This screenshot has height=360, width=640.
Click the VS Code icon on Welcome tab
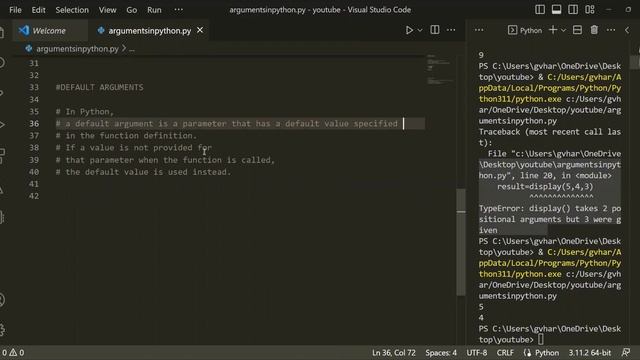click(x=24, y=30)
